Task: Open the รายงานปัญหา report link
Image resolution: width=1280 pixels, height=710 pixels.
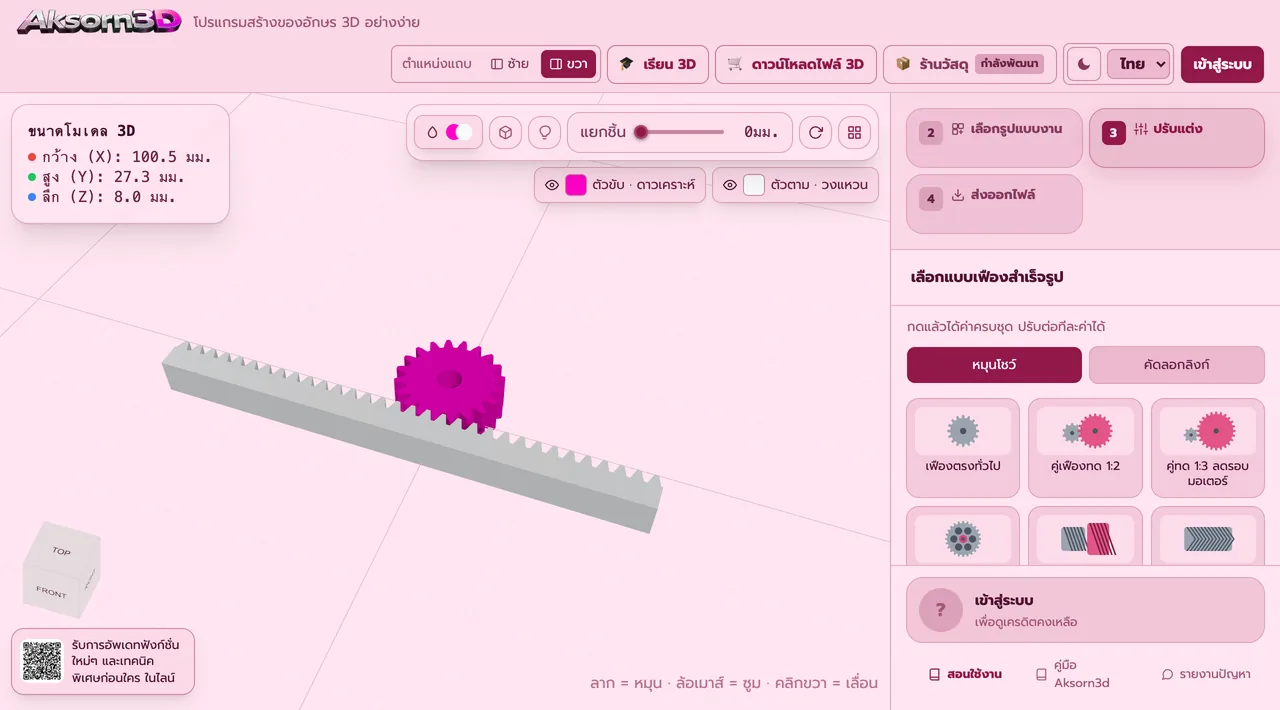Action: coord(1205,674)
